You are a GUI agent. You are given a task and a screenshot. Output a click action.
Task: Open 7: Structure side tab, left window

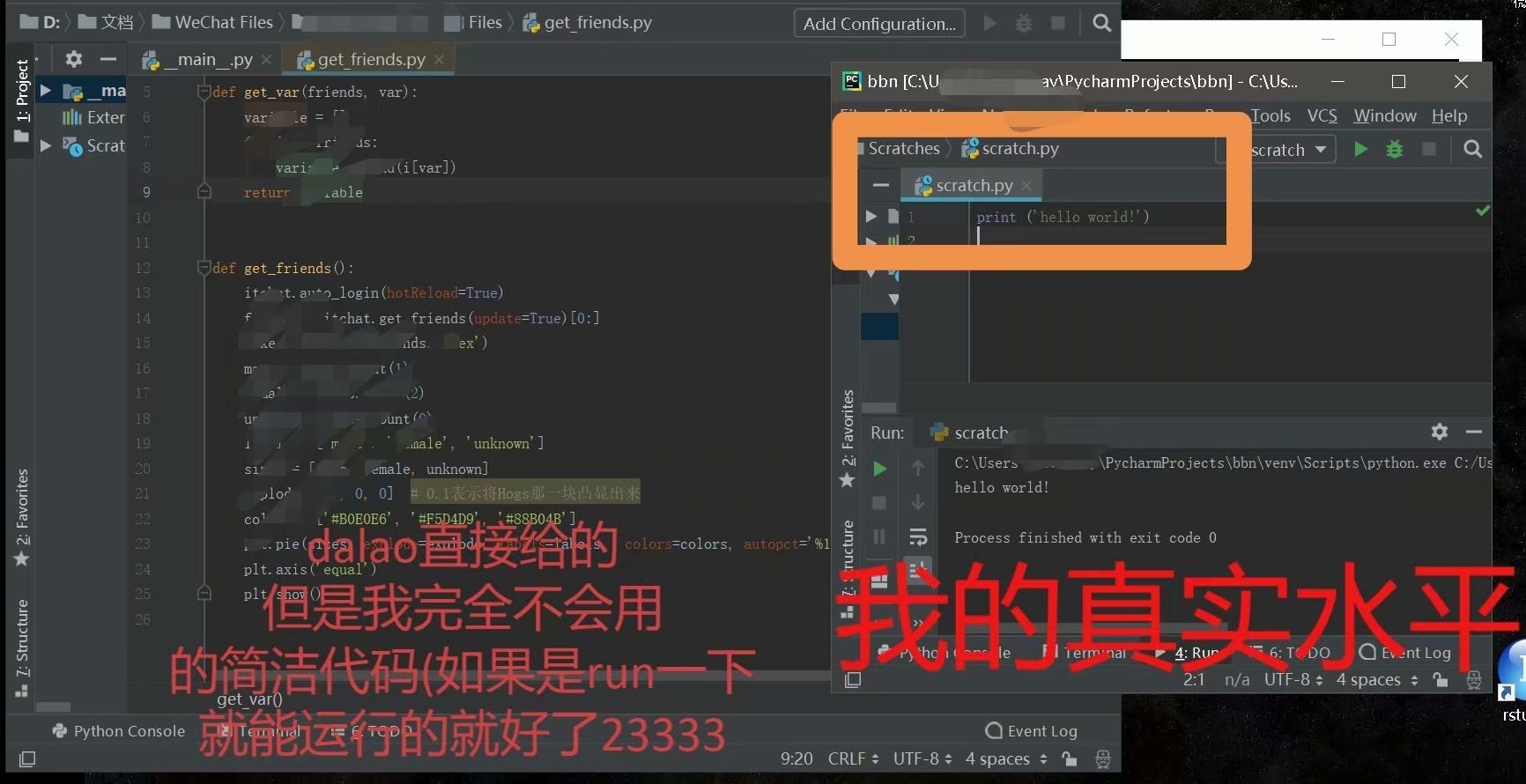point(22,648)
